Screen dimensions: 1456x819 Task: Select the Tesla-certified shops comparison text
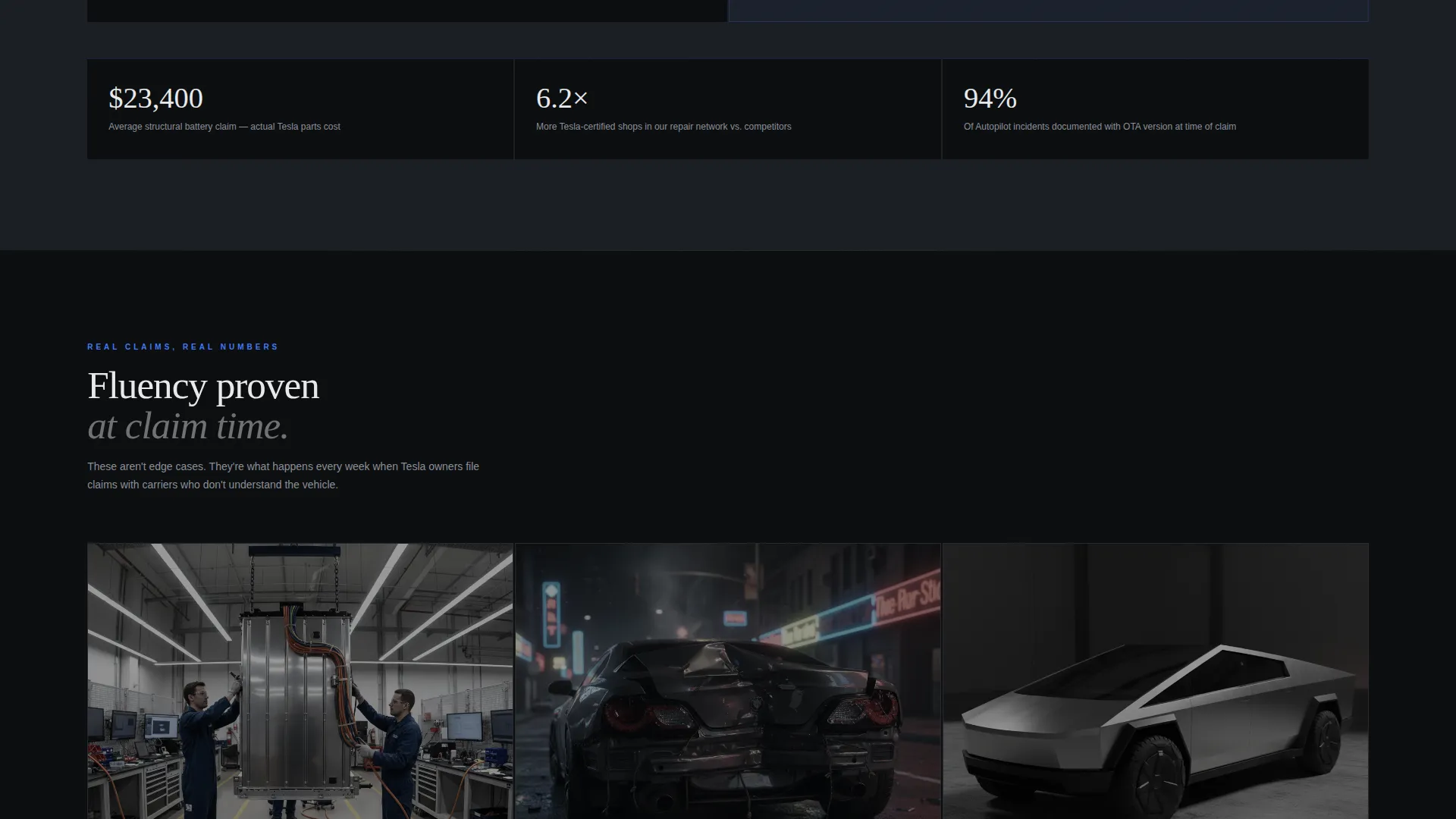click(x=664, y=127)
